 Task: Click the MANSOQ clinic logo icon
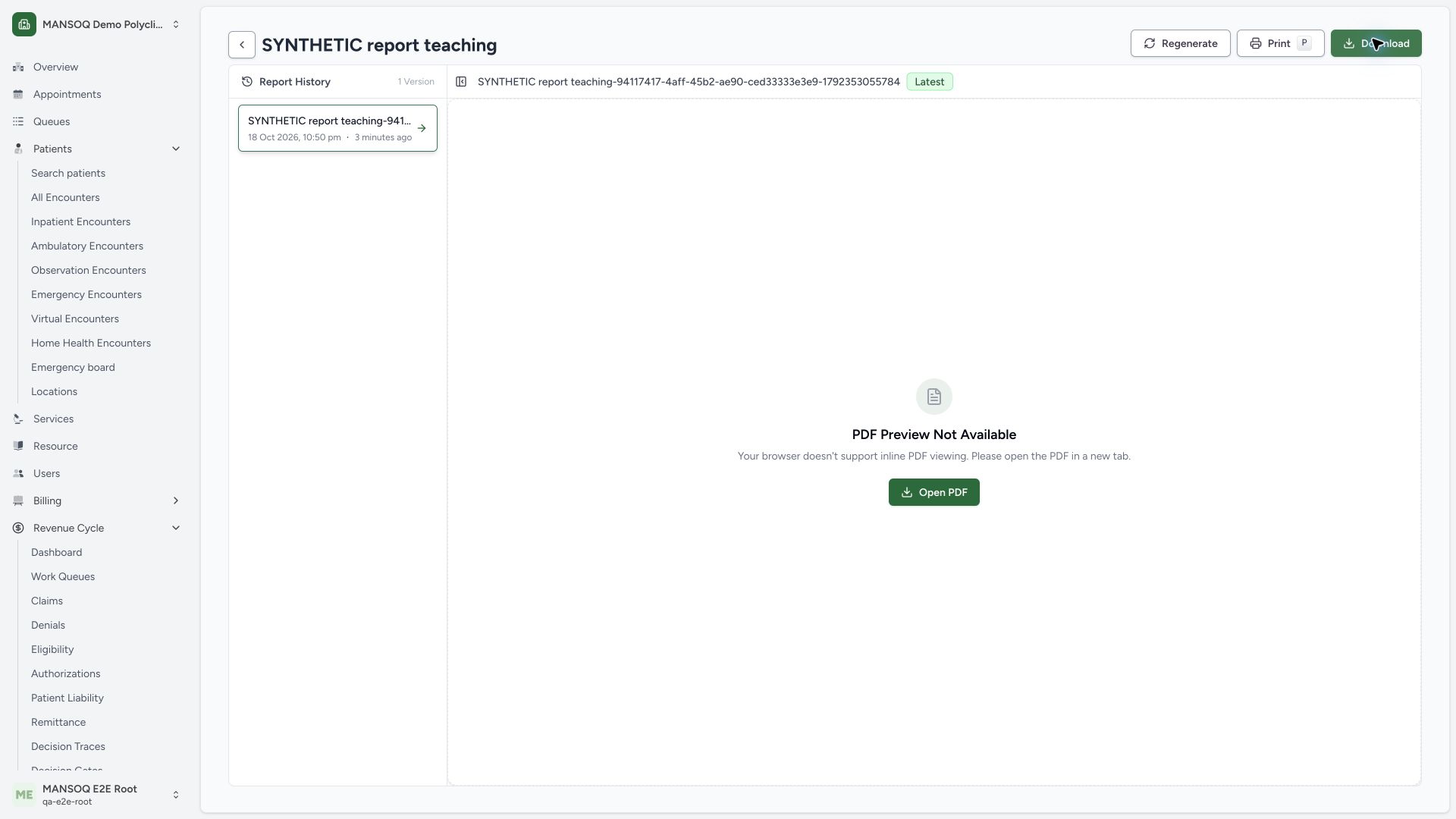[x=24, y=24]
